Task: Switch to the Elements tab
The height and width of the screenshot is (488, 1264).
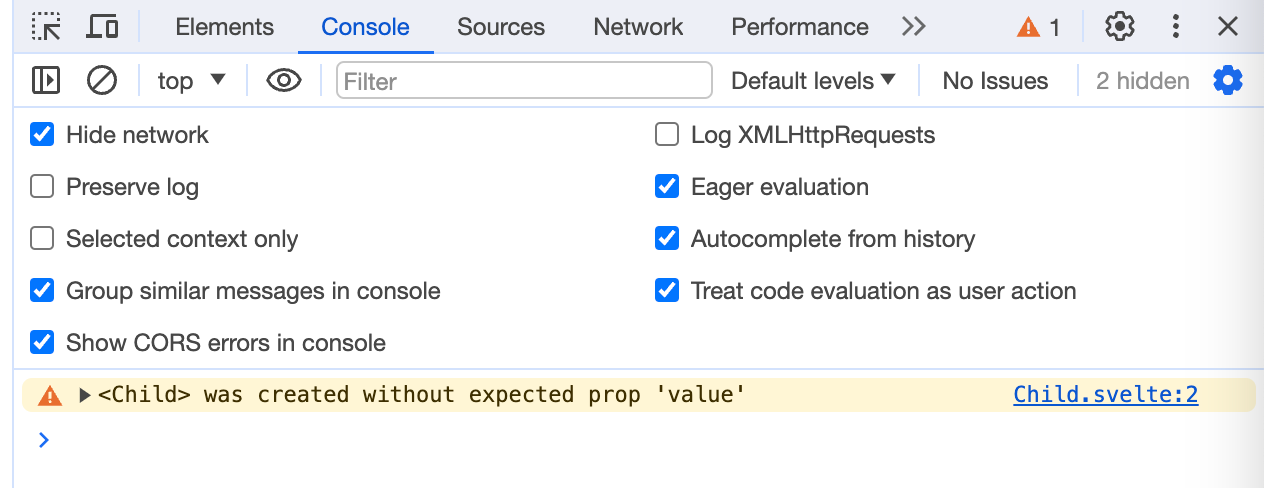Action: (x=224, y=27)
